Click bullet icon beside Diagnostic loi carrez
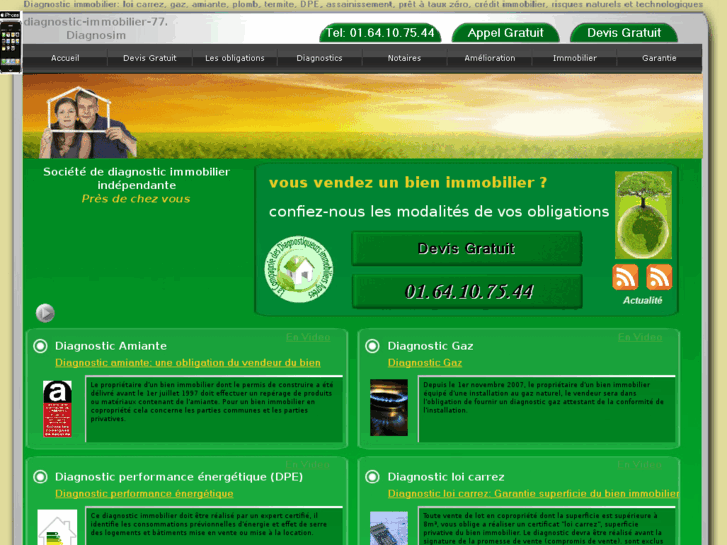727x545 pixels. (372, 477)
